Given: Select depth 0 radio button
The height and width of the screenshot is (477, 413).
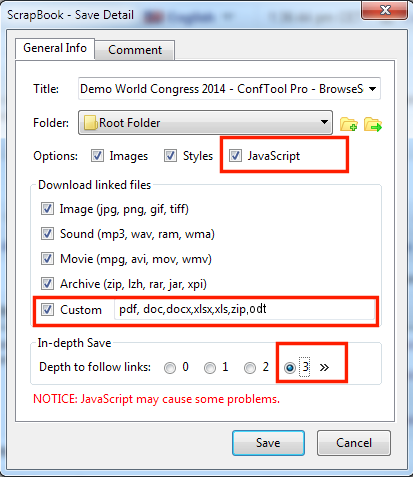Looking at the screenshot, I should click(170, 368).
